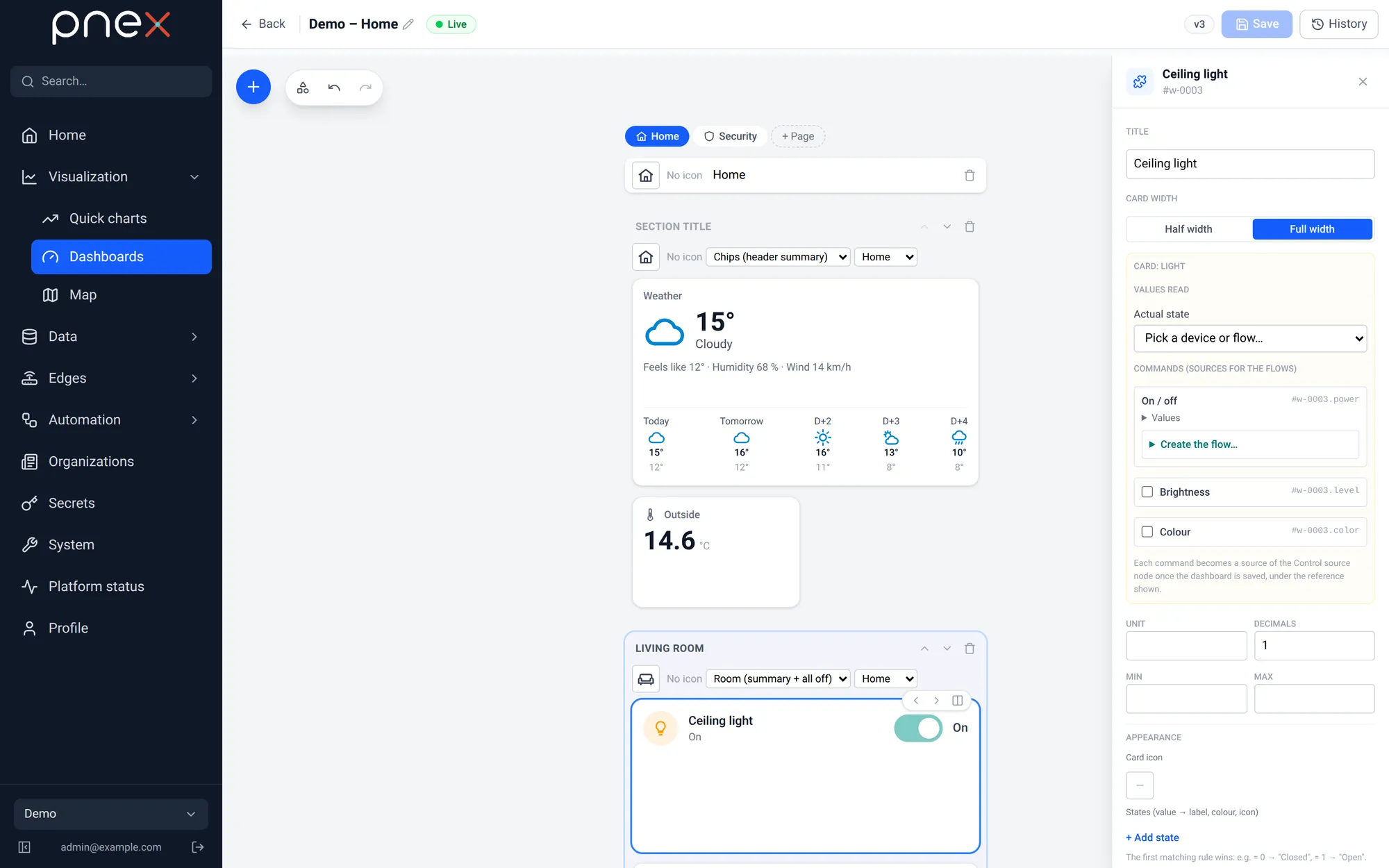
Task: Move SECTION TITLE section down
Action: 947,226
